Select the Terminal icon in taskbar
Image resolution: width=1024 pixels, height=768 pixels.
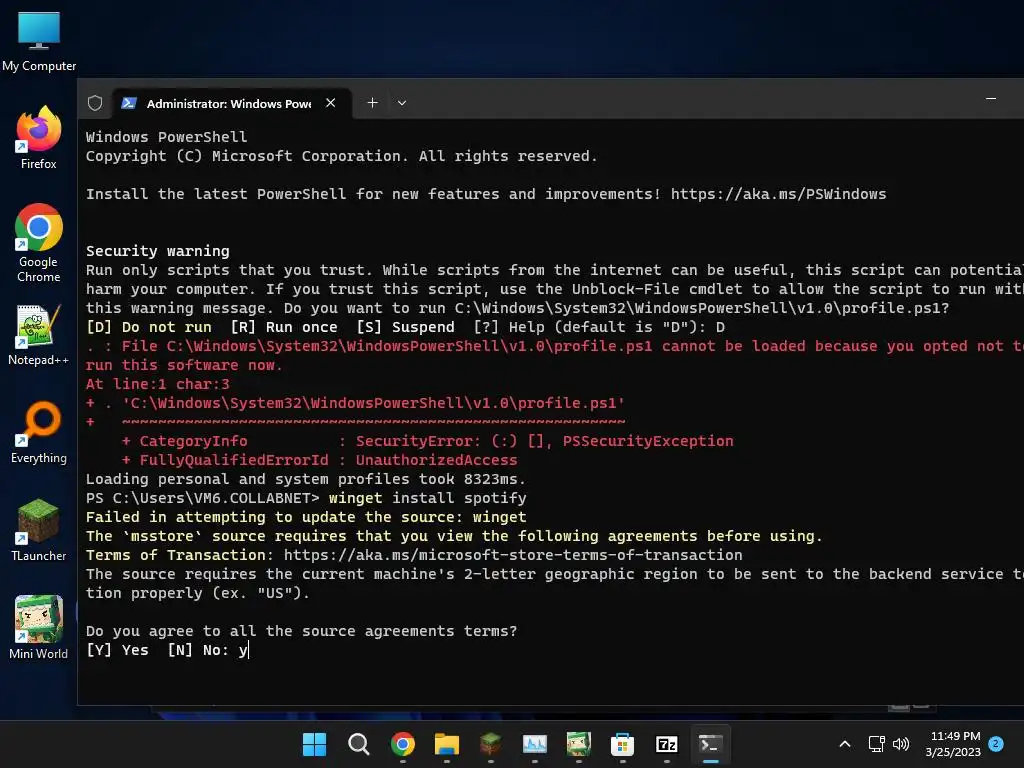point(711,744)
